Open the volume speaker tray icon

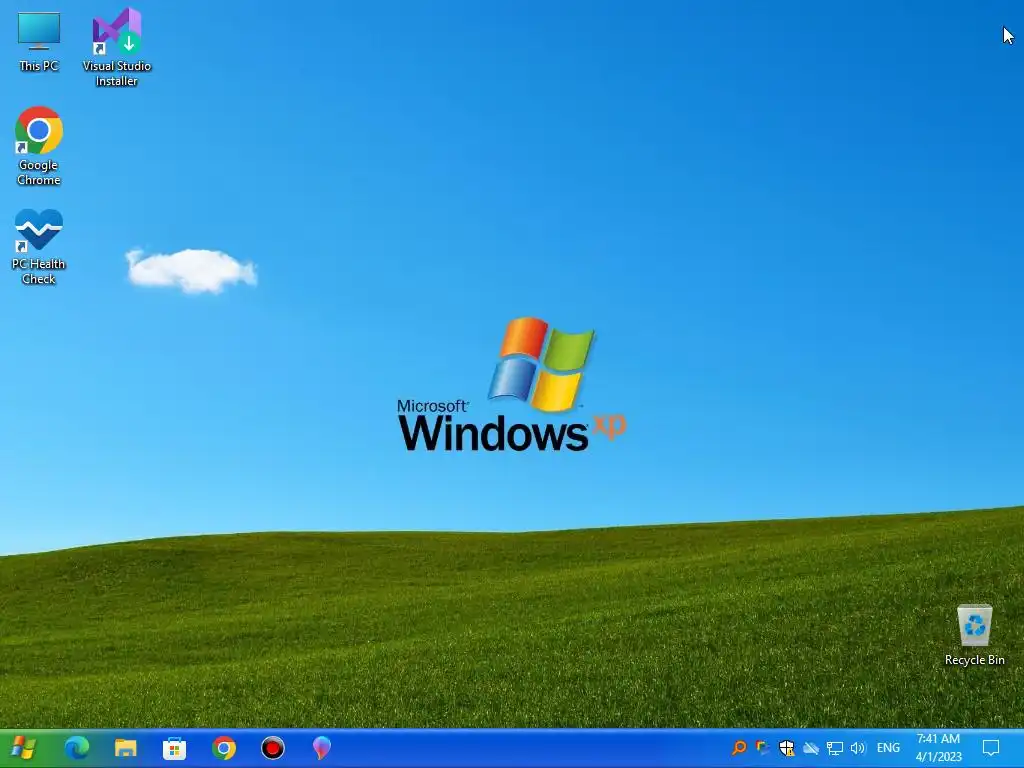(858, 748)
